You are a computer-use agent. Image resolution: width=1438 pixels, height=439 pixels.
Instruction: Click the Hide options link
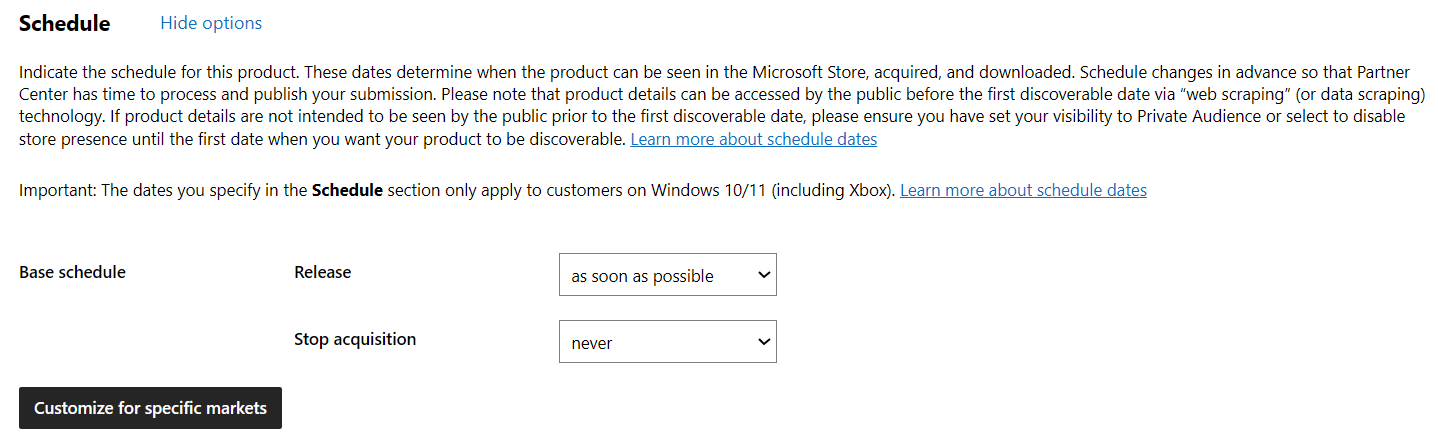point(211,23)
